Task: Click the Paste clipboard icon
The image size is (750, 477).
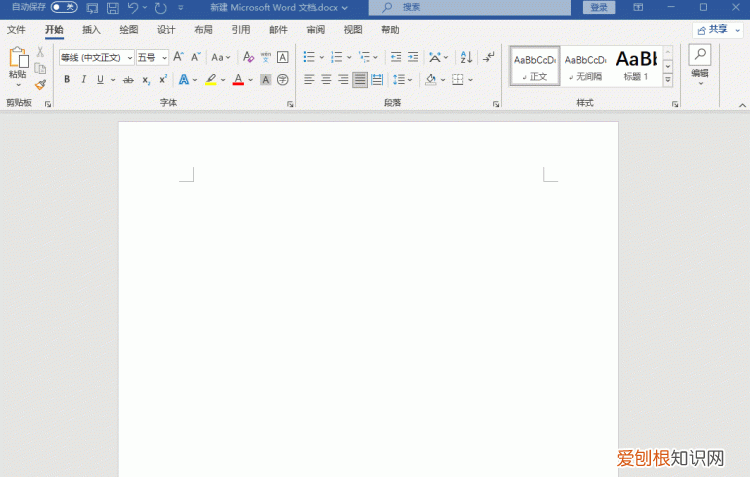Action: [18, 57]
